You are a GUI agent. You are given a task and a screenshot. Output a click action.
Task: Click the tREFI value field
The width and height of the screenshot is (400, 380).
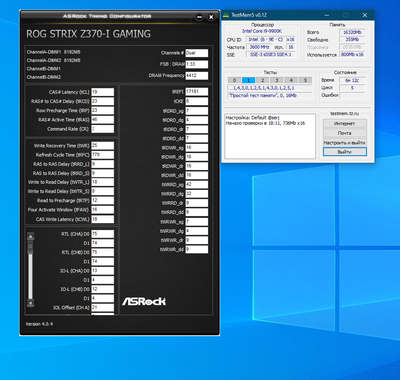pos(197,92)
